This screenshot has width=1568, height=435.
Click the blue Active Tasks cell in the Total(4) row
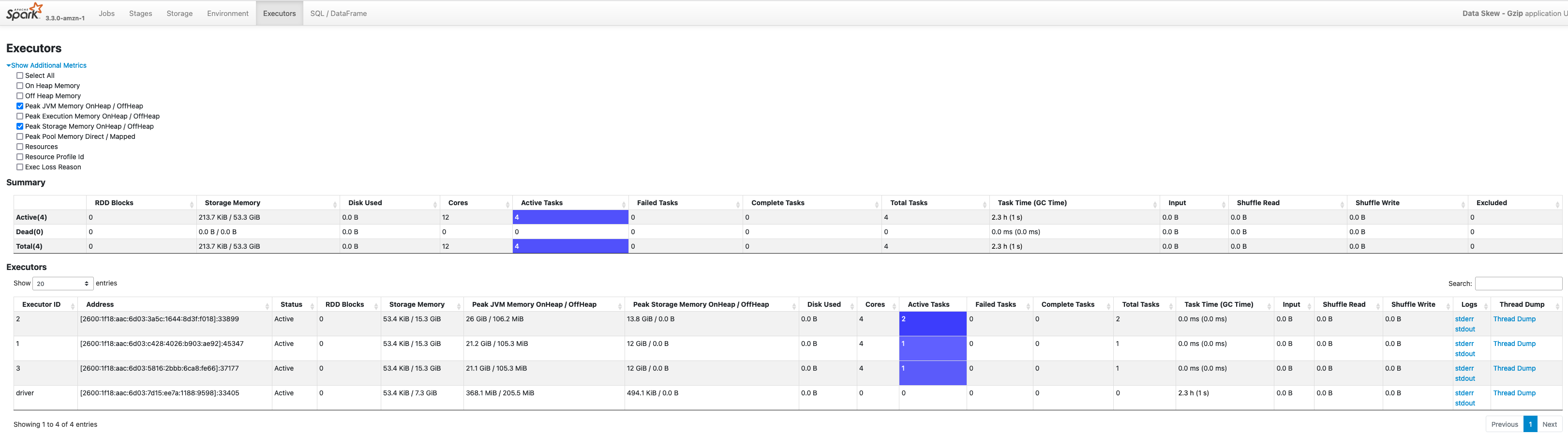(570, 246)
